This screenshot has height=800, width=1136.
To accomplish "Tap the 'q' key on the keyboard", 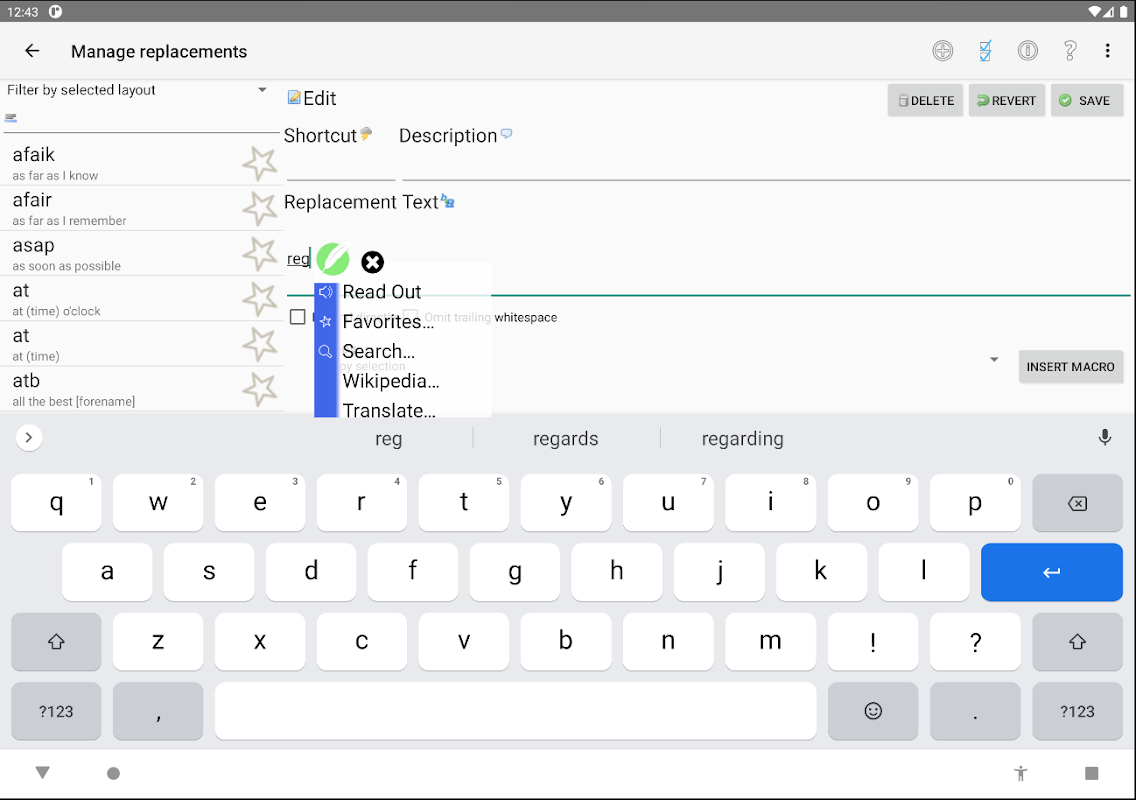I will tap(56, 503).
